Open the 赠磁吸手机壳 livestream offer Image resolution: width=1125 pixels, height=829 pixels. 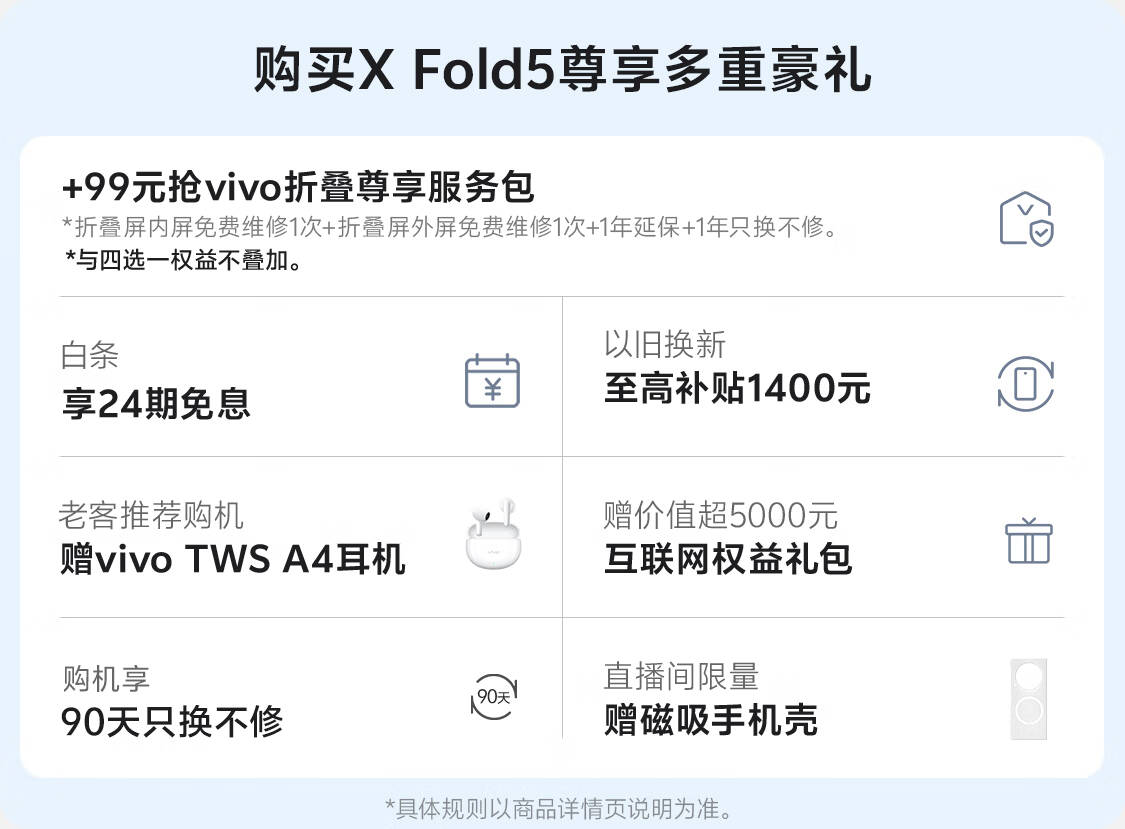710,719
